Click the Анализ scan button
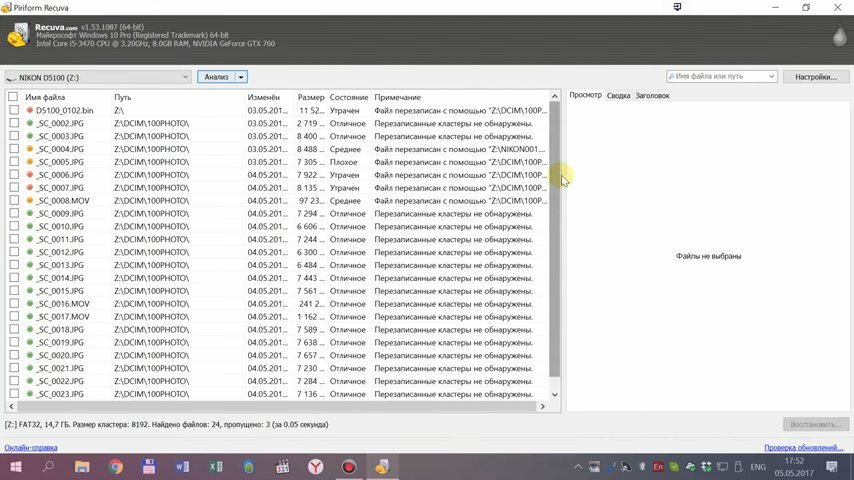This screenshot has height=480, width=854. point(216,77)
